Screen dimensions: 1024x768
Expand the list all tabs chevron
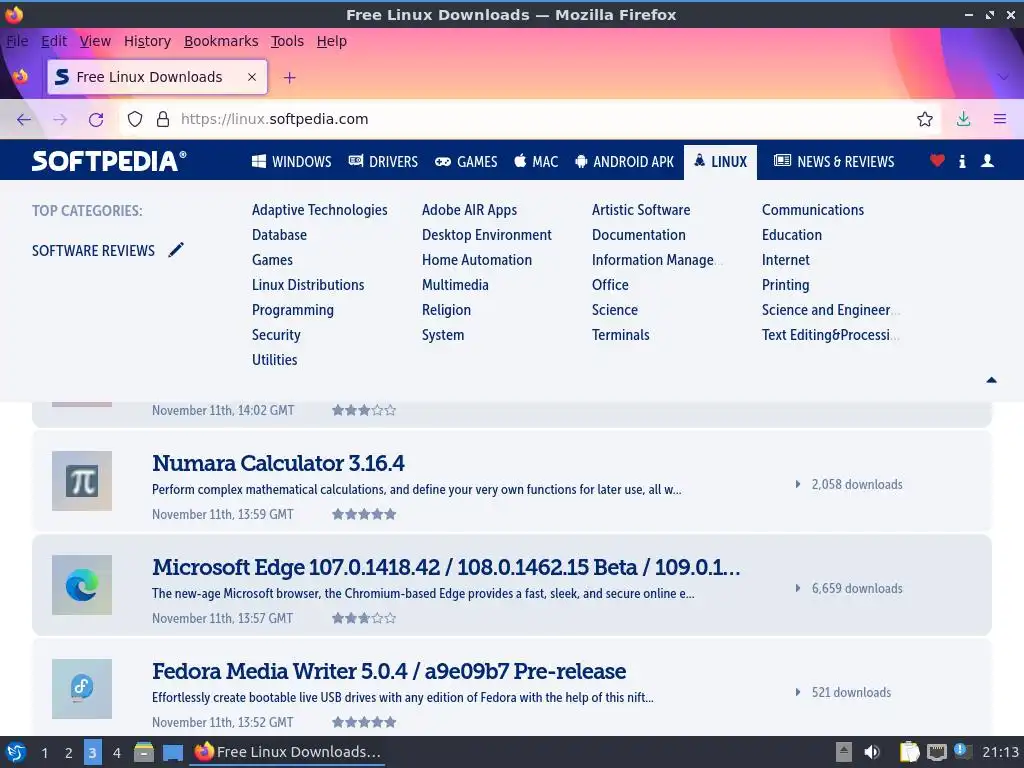[x=1003, y=77]
